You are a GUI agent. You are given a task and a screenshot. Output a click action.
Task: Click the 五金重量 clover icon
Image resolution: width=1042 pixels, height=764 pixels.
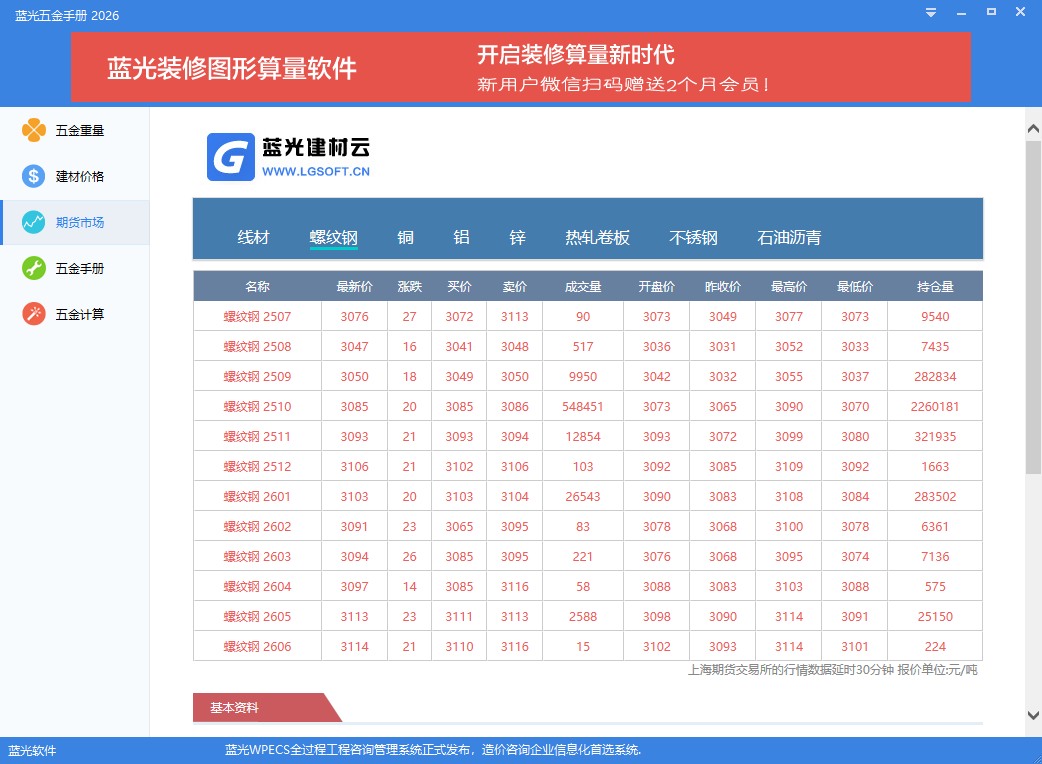click(34, 130)
